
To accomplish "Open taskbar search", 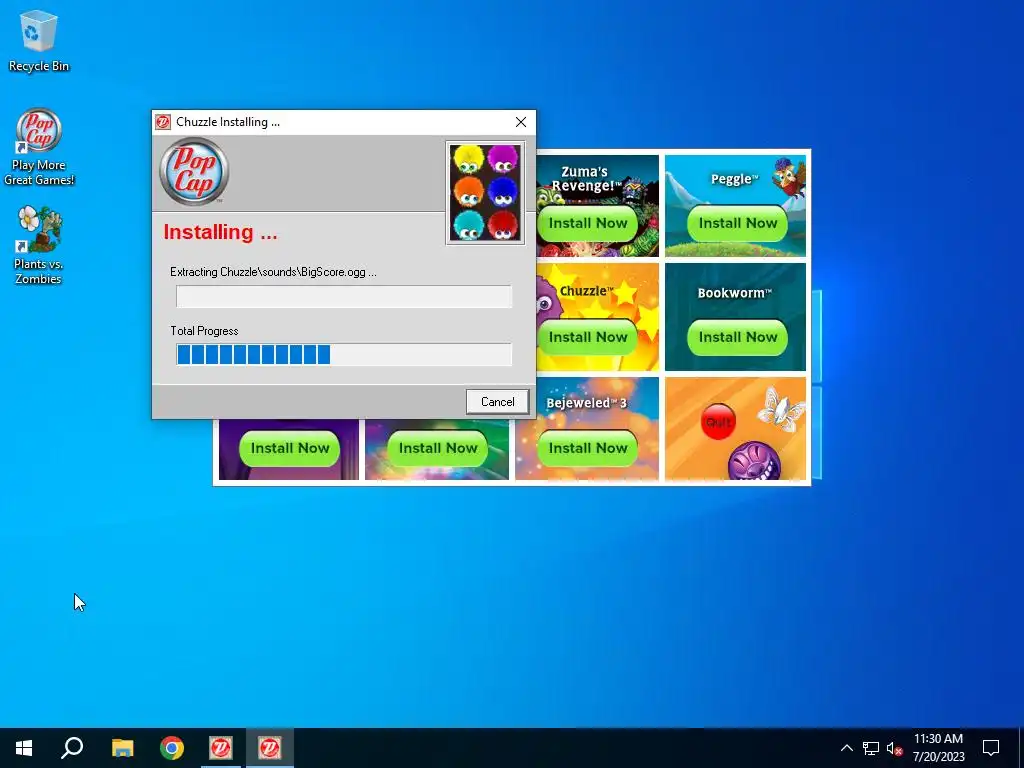I will (x=72, y=748).
